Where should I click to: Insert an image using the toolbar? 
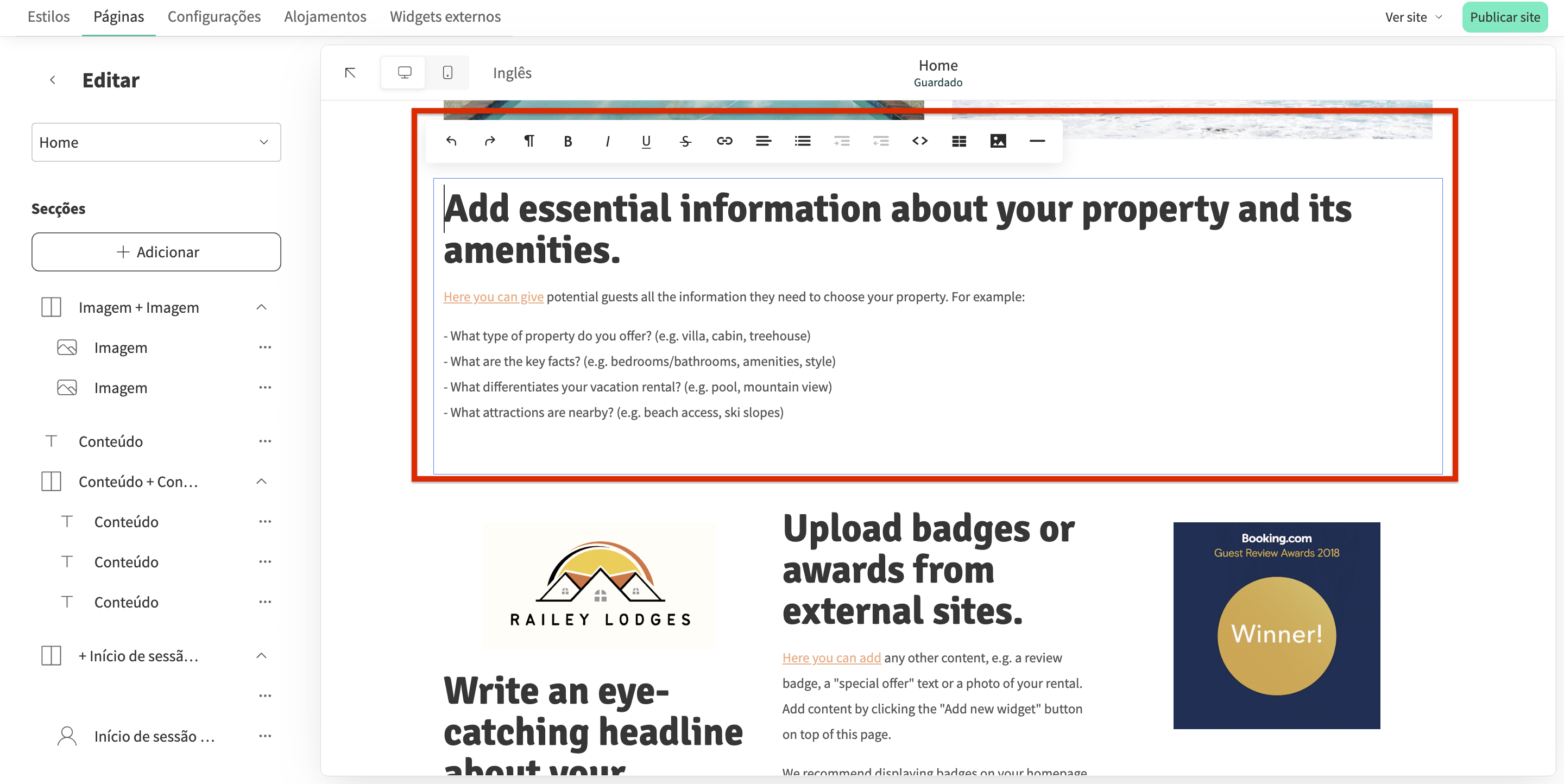998,141
